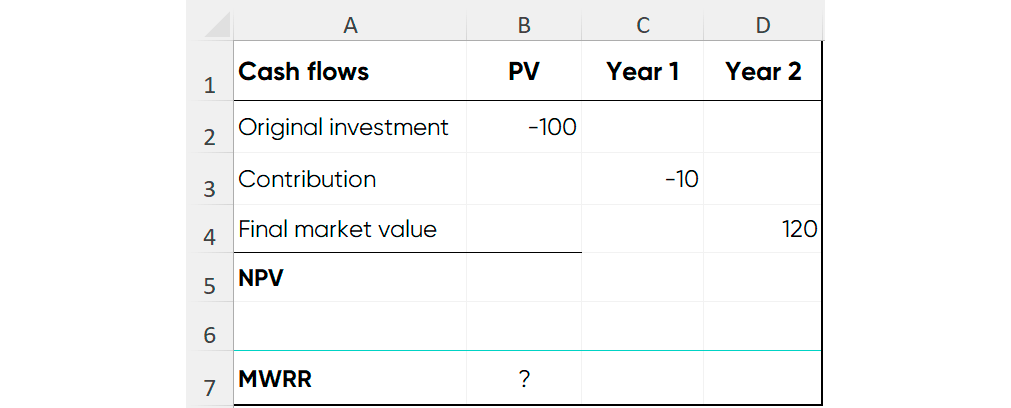This screenshot has height=408, width=1011.
Task: Select the MWRR question mark cell
Action: point(524,378)
